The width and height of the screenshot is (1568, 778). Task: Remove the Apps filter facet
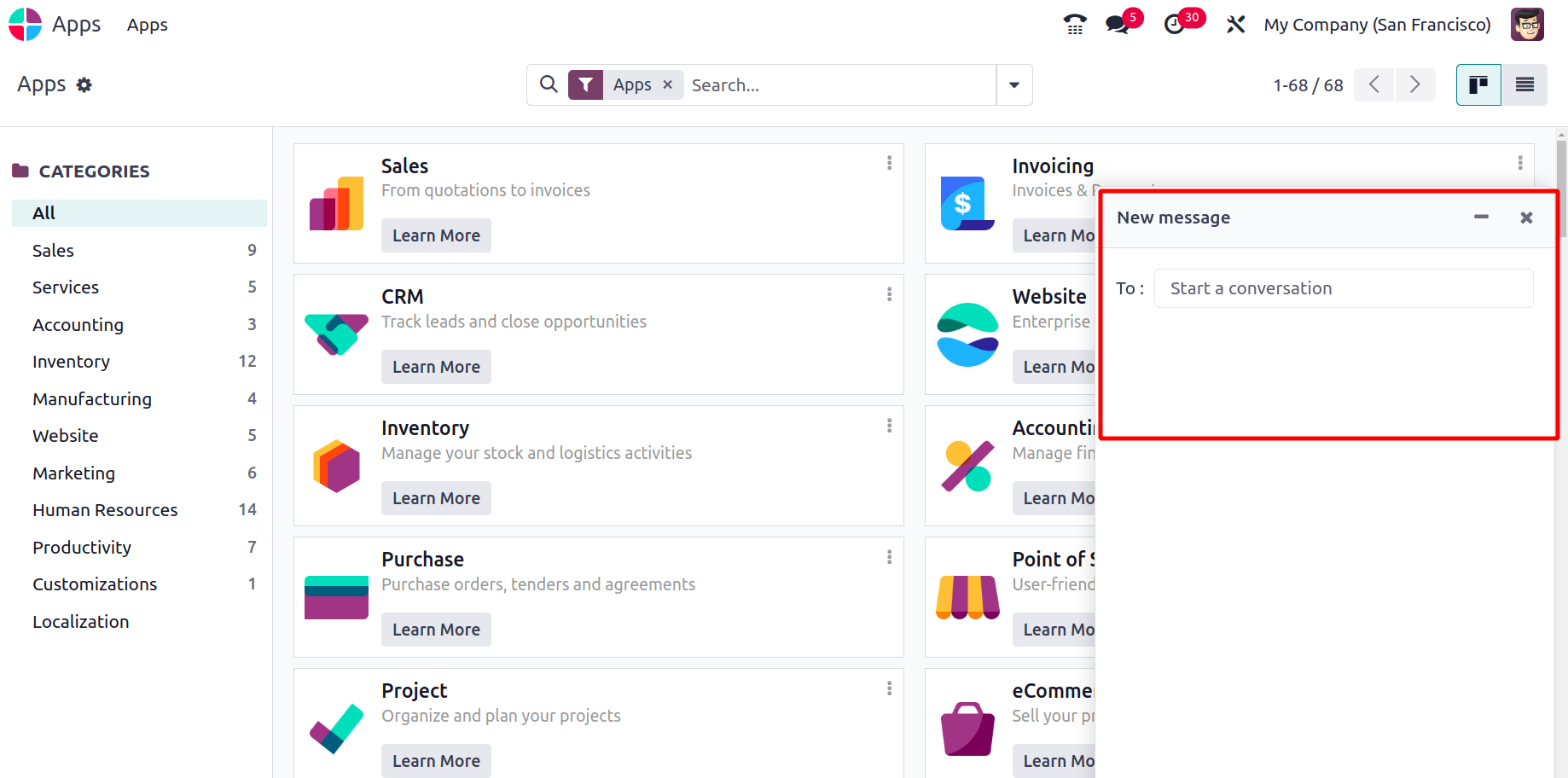[x=668, y=84]
